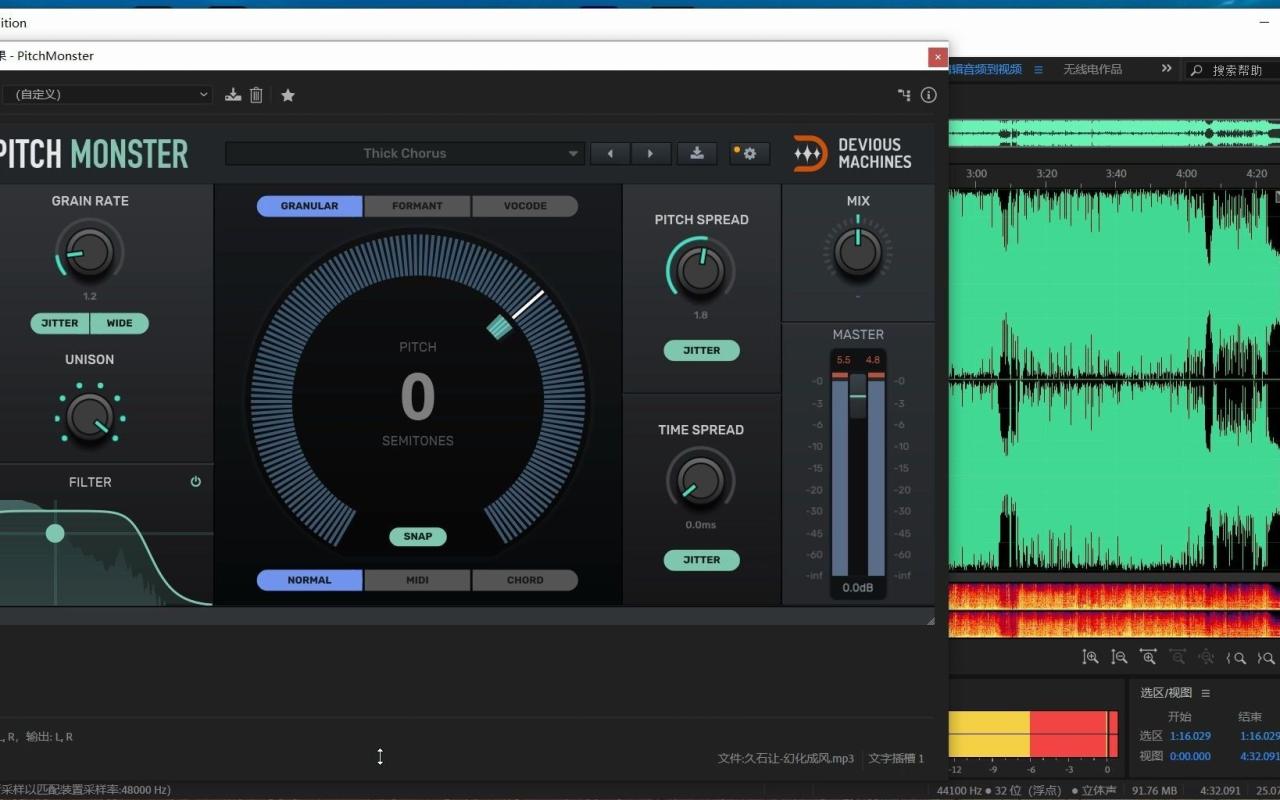Click the selection start time 1:16.029
The width and height of the screenshot is (1280, 800).
click(1190, 736)
